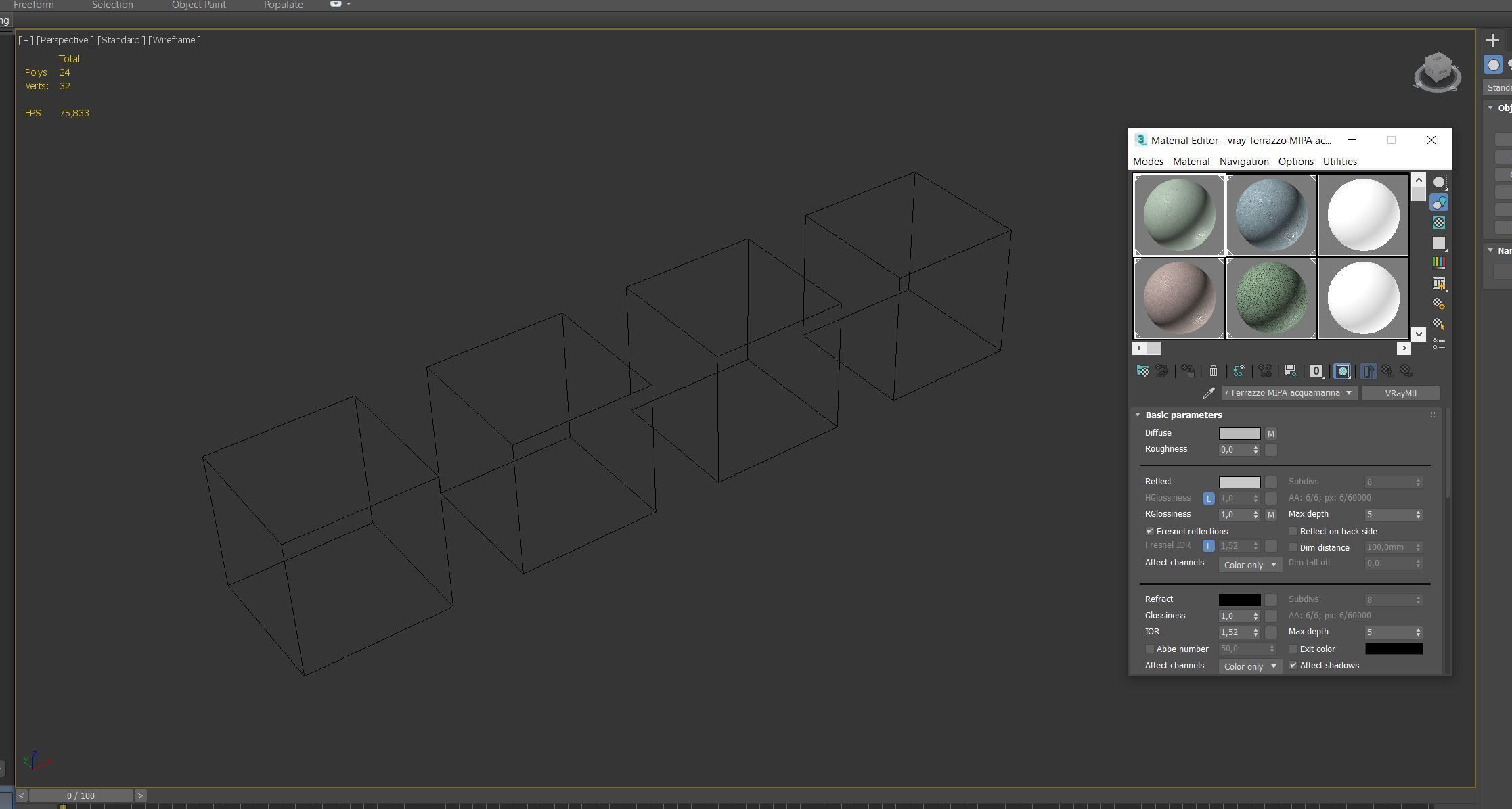
Task: Open Reflect Affect channels dropdown
Action: coord(1250,565)
